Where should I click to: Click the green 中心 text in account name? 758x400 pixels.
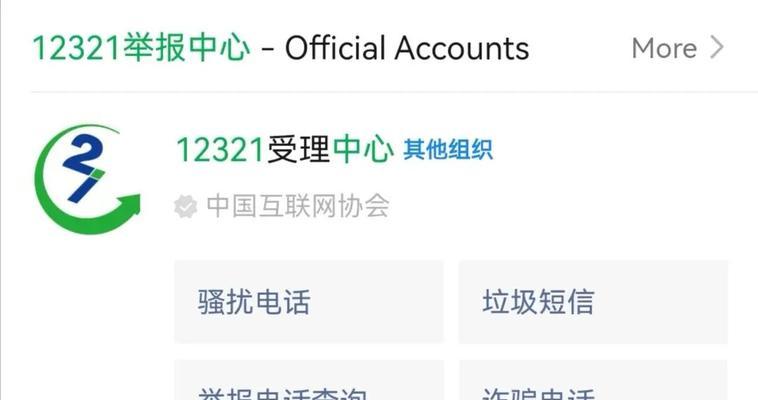coord(364,149)
